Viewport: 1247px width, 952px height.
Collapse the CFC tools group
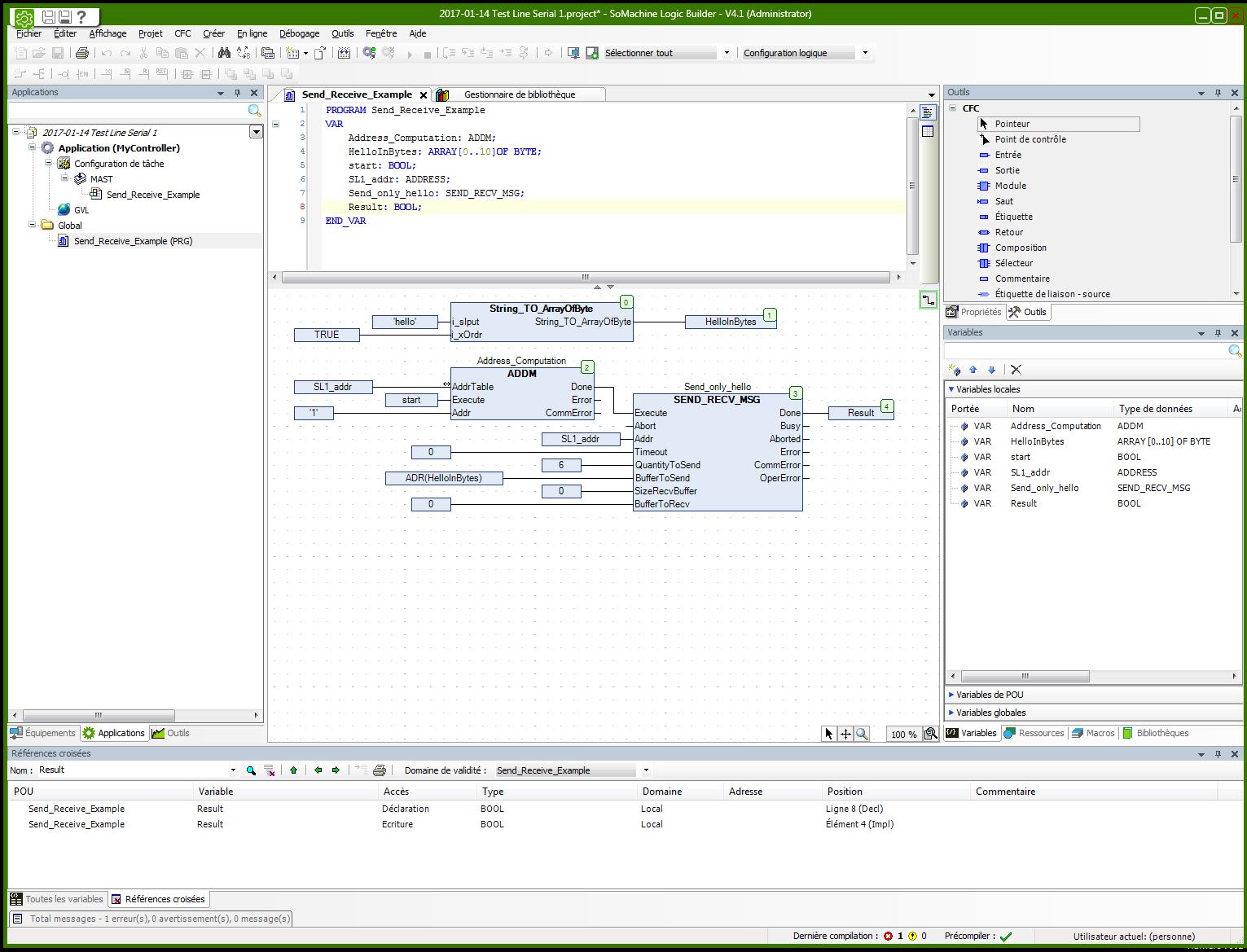pyautogui.click(x=953, y=108)
